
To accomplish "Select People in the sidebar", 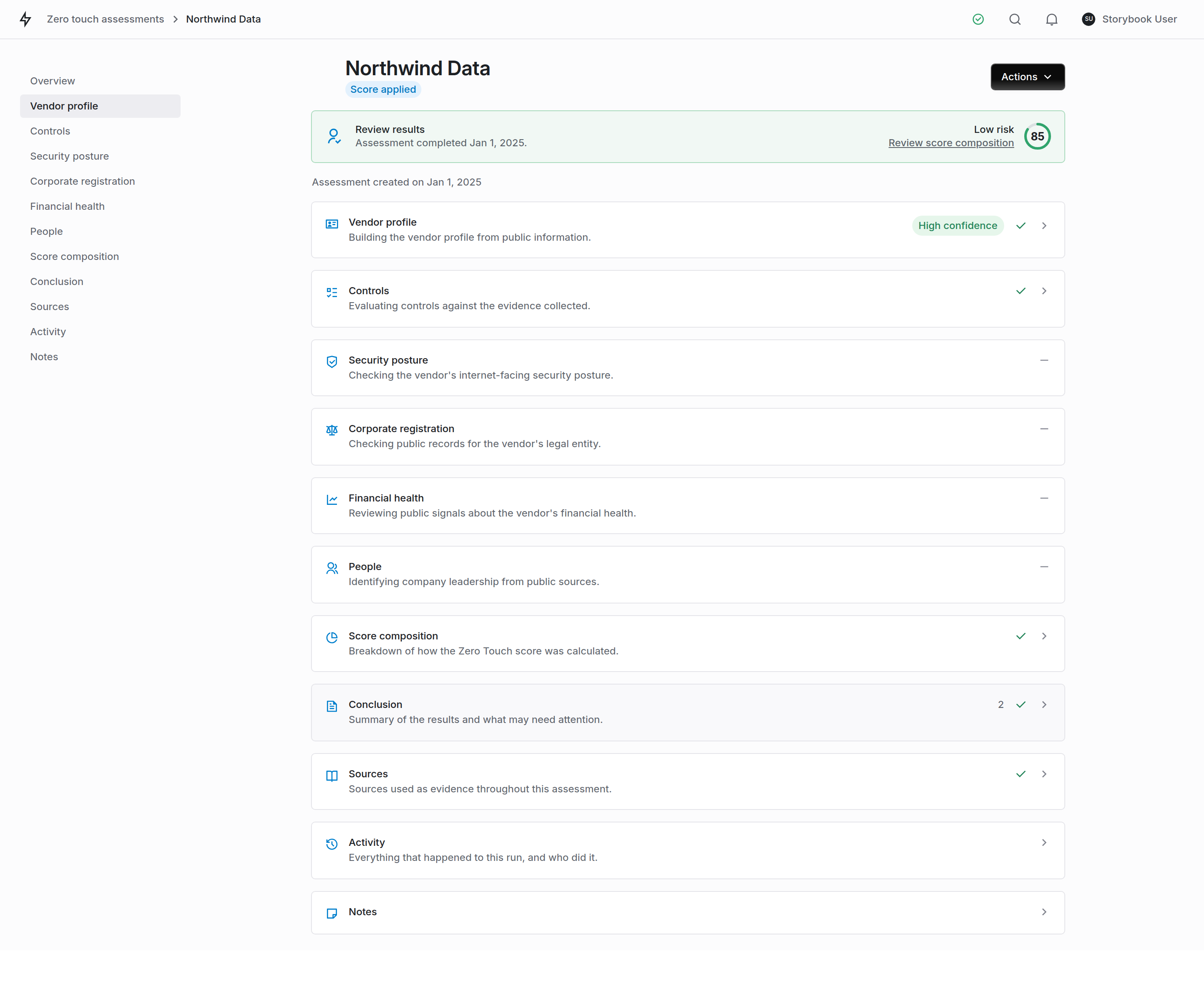I will click(x=100, y=232).
